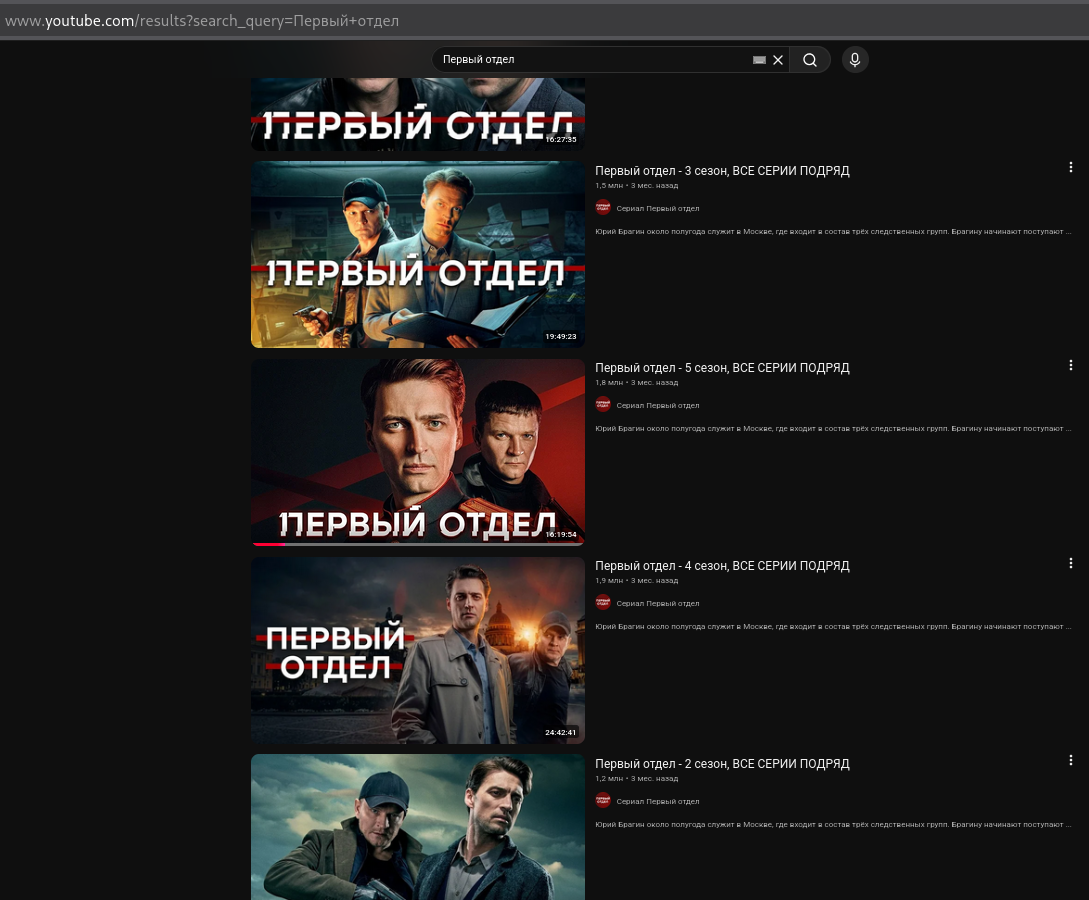Viewport: 1089px width, 900px height.
Task: Click '1,2 млн • 3 мес. назад' metadata
Action: tap(636, 778)
